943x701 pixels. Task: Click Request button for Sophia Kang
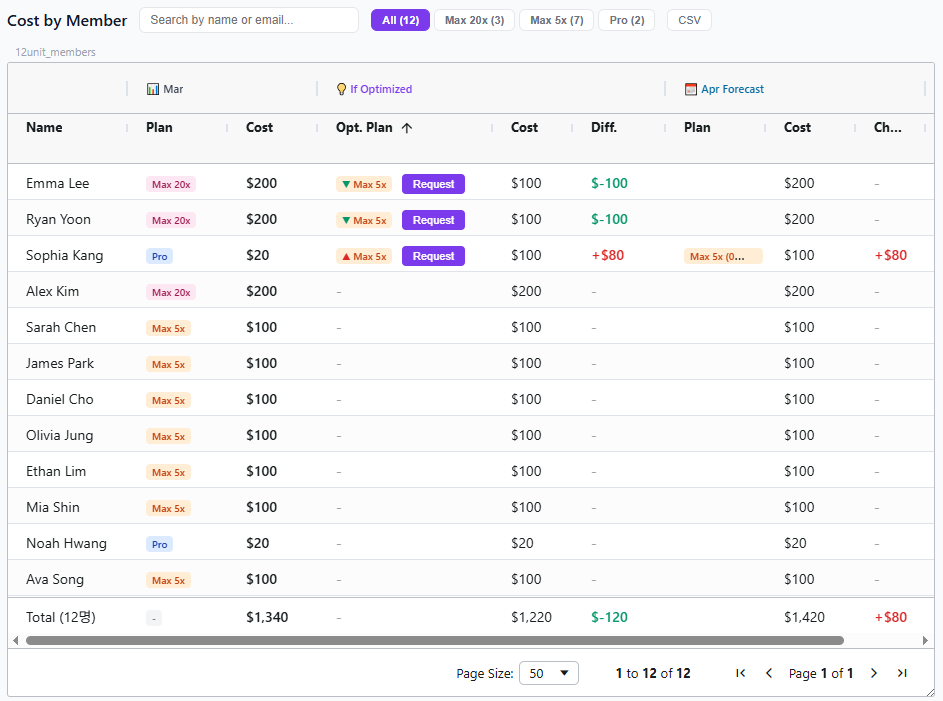pyautogui.click(x=433, y=256)
